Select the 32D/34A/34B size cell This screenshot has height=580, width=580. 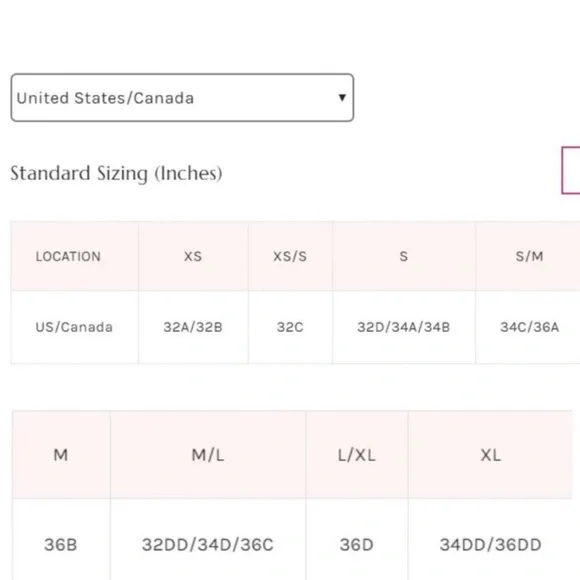click(x=404, y=327)
